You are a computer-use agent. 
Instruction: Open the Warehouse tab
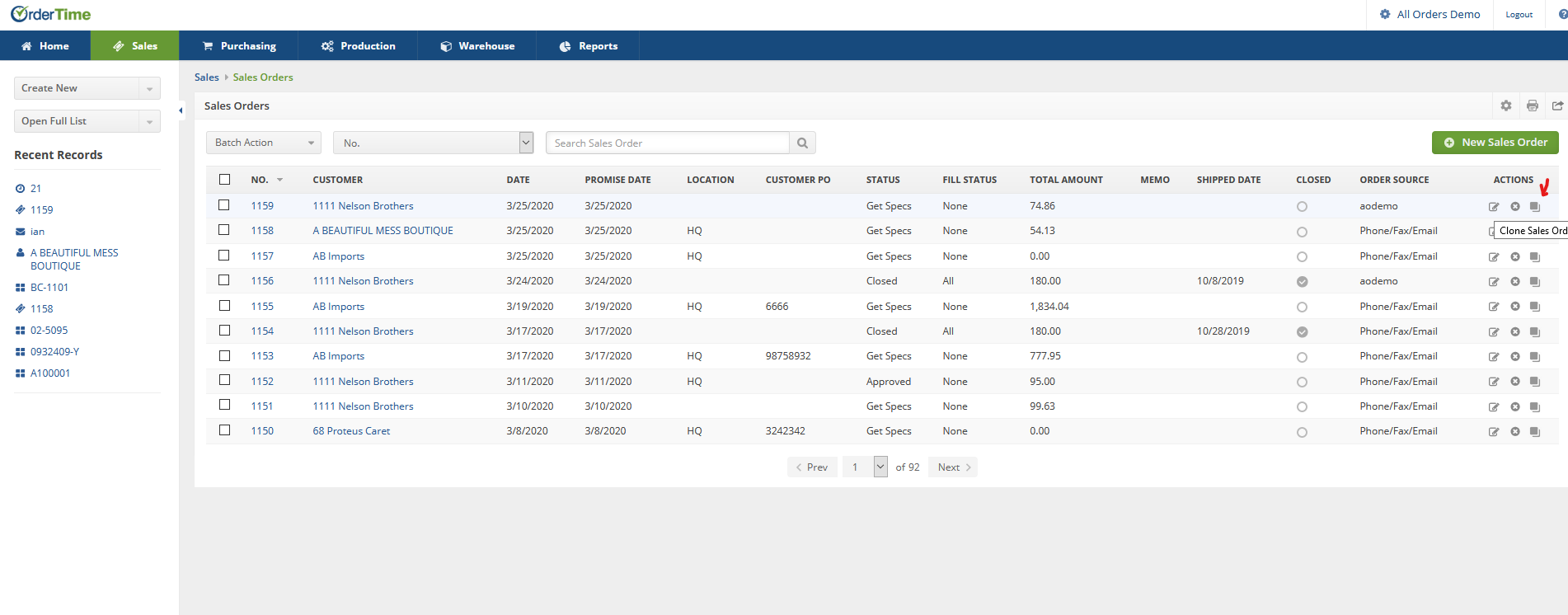tap(477, 46)
